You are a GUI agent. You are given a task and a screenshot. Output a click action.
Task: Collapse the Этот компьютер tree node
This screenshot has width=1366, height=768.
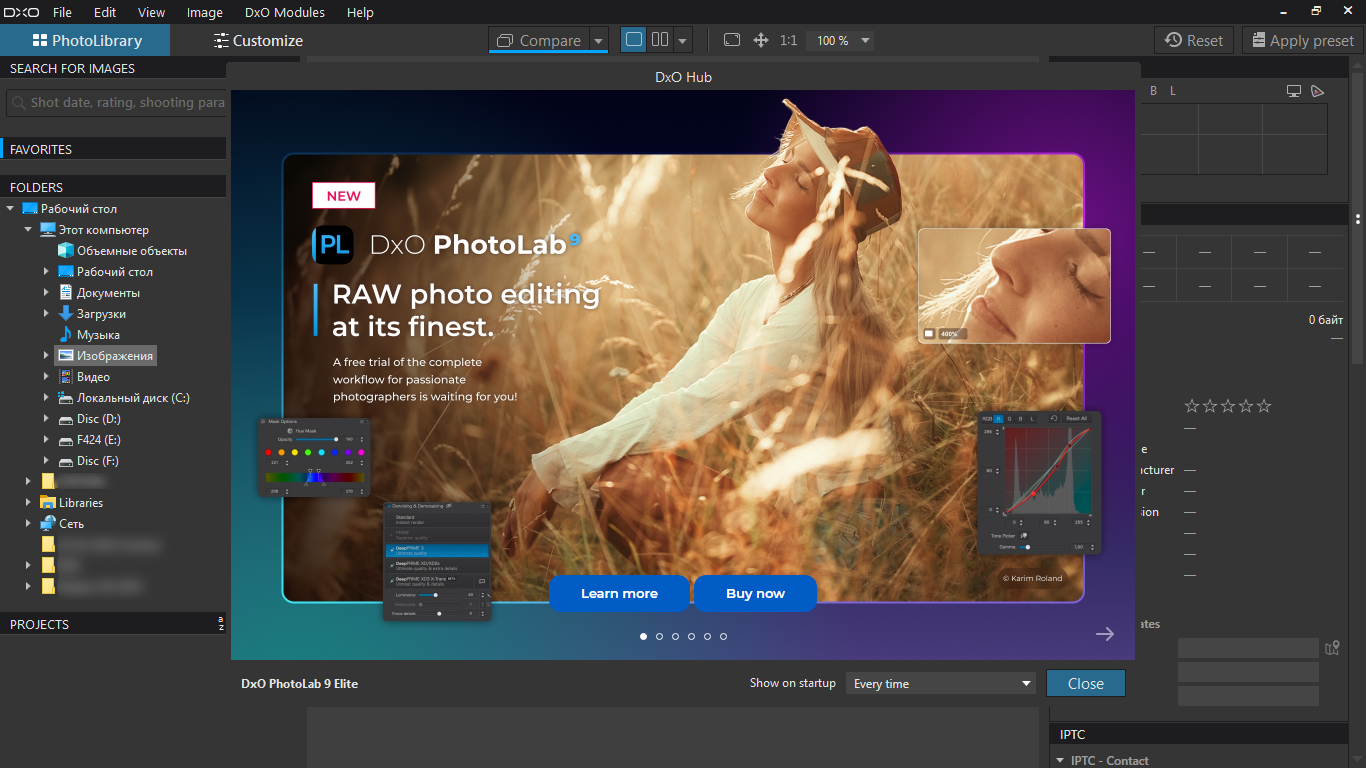click(x=28, y=229)
